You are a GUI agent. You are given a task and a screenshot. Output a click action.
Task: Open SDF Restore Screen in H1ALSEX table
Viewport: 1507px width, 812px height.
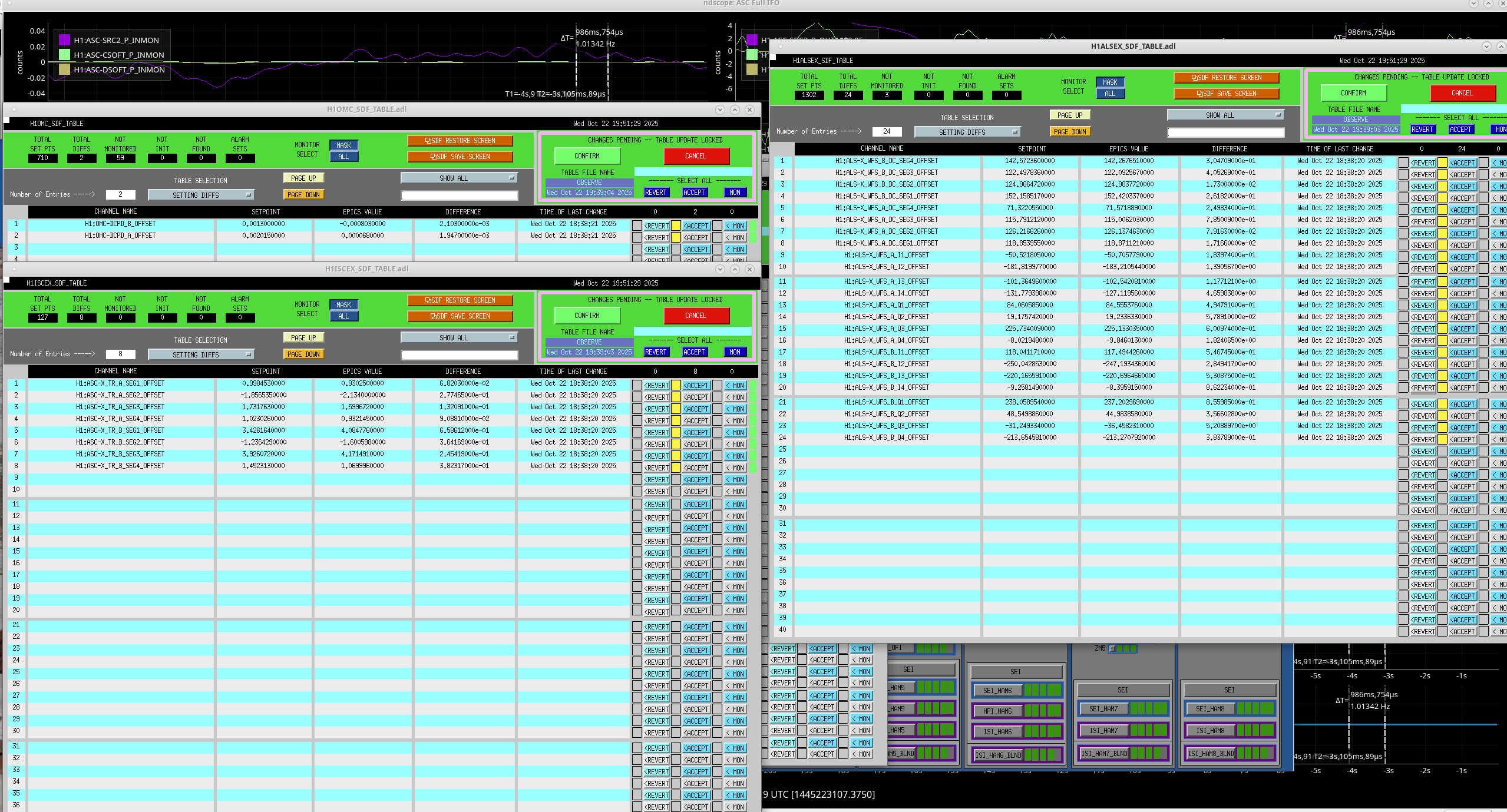coord(1226,78)
